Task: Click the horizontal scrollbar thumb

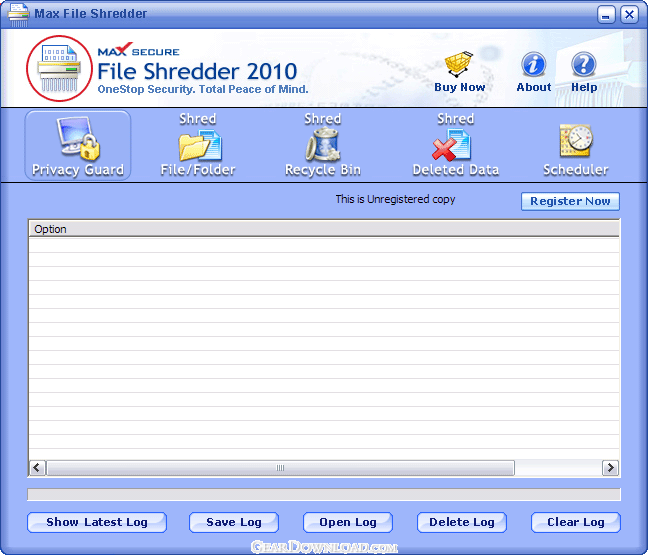Action: point(281,468)
